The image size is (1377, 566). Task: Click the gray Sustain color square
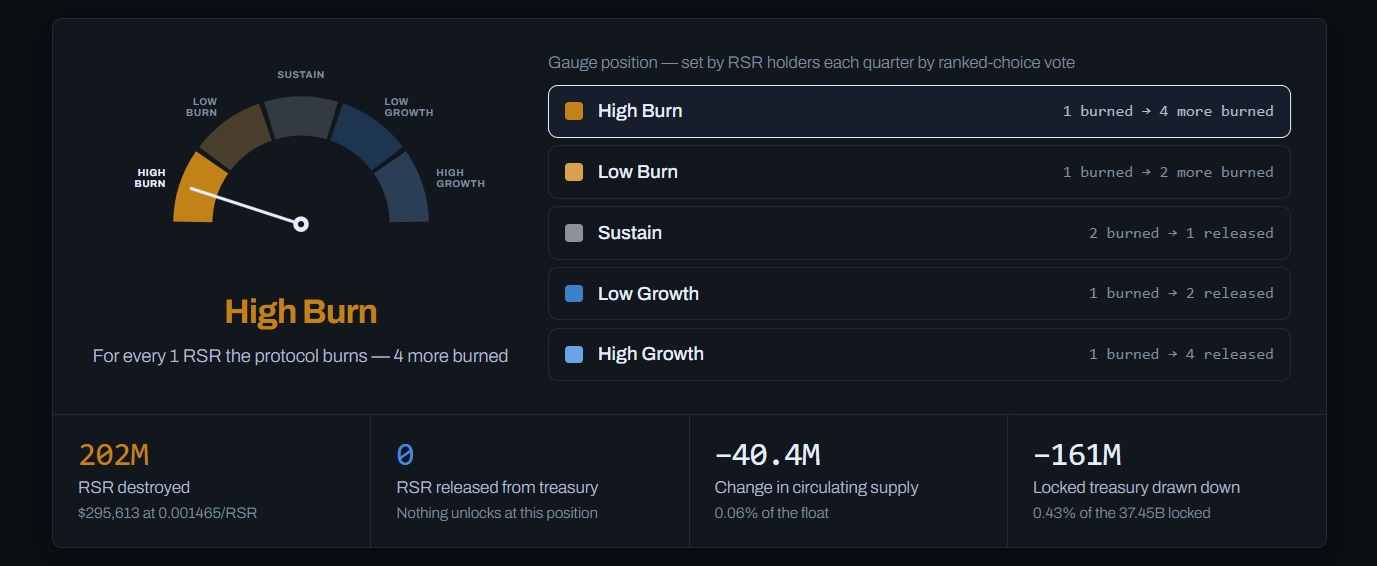tap(574, 233)
